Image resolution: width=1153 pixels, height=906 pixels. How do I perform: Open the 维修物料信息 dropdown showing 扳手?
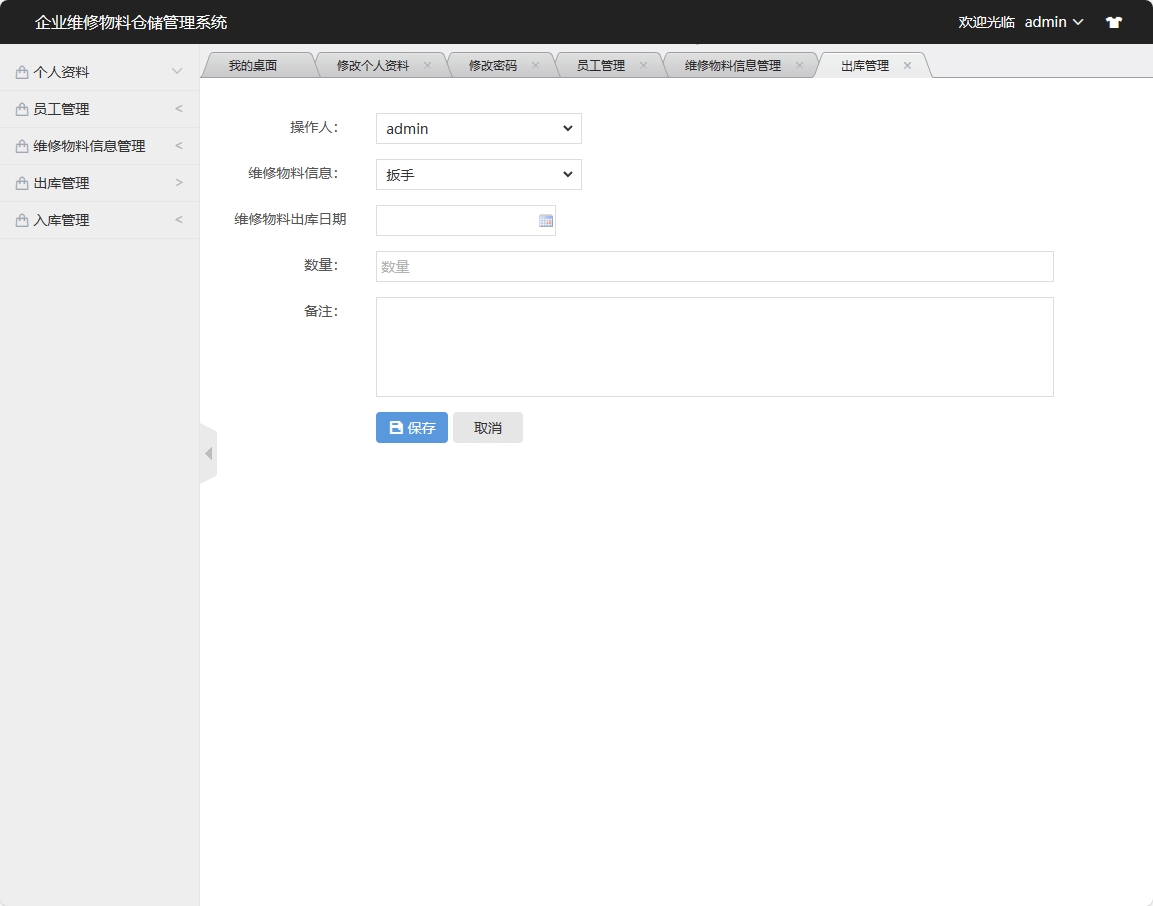[x=478, y=174]
